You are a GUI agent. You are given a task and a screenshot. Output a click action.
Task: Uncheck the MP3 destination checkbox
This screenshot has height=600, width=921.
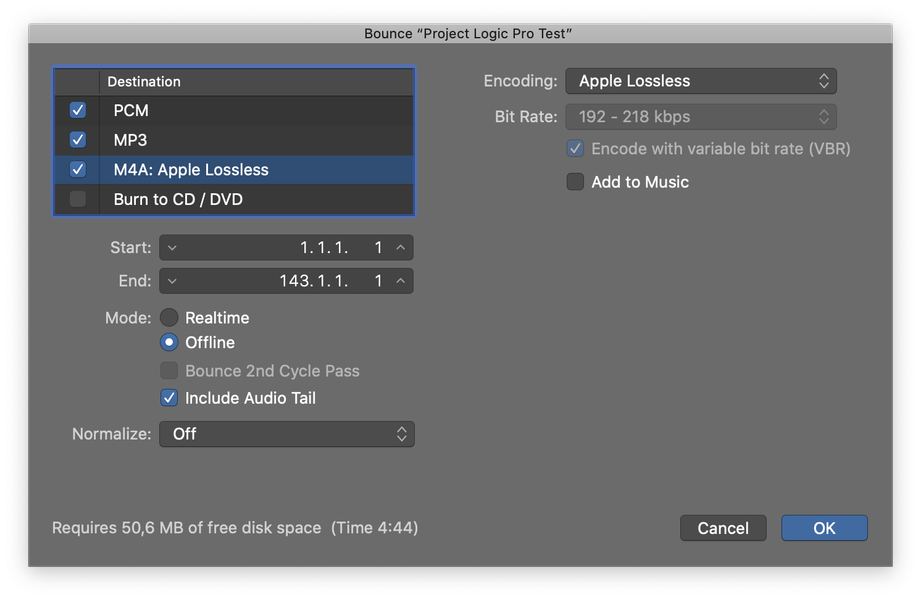click(x=78, y=140)
